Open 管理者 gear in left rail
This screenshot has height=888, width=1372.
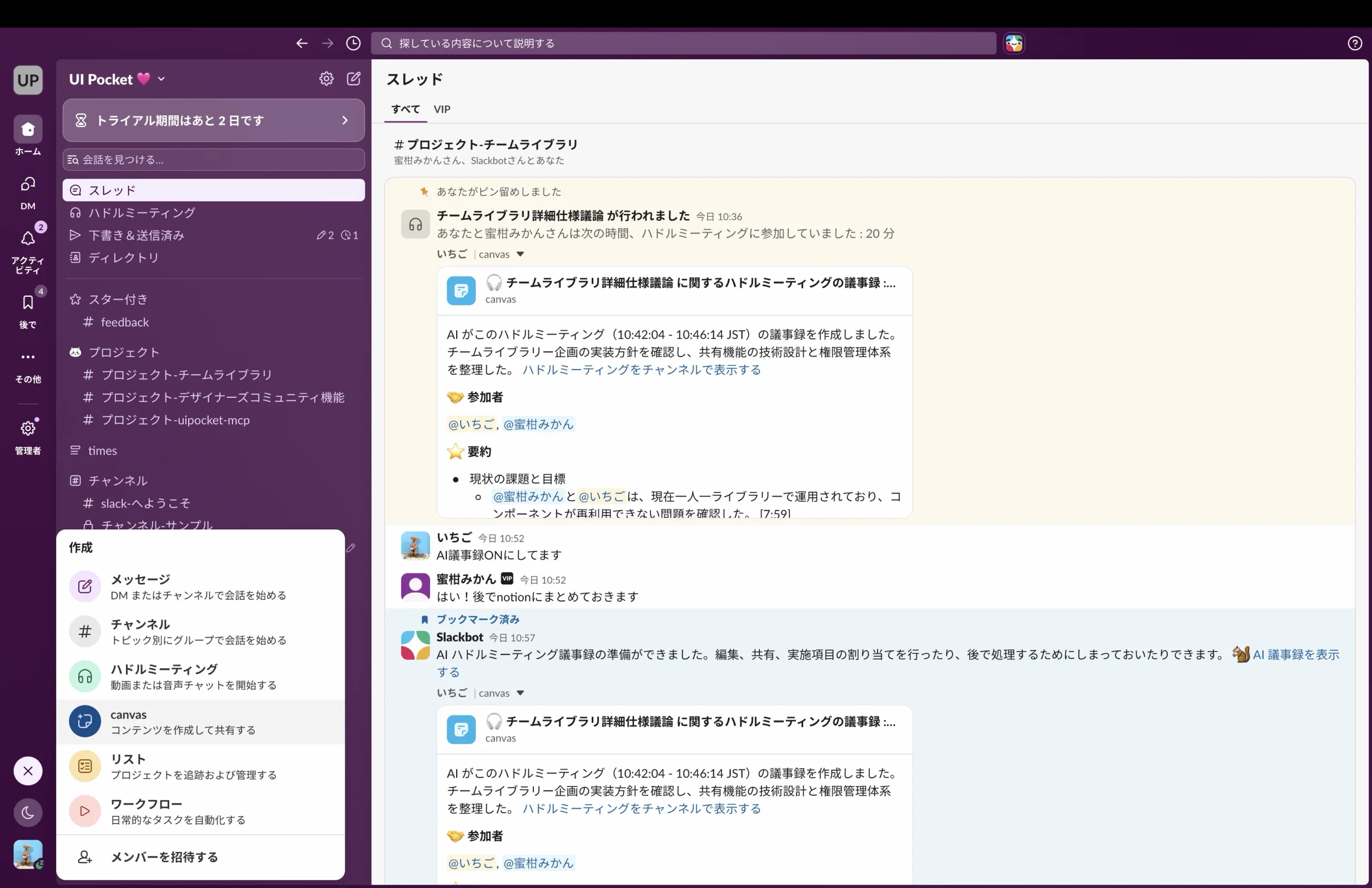(28, 436)
